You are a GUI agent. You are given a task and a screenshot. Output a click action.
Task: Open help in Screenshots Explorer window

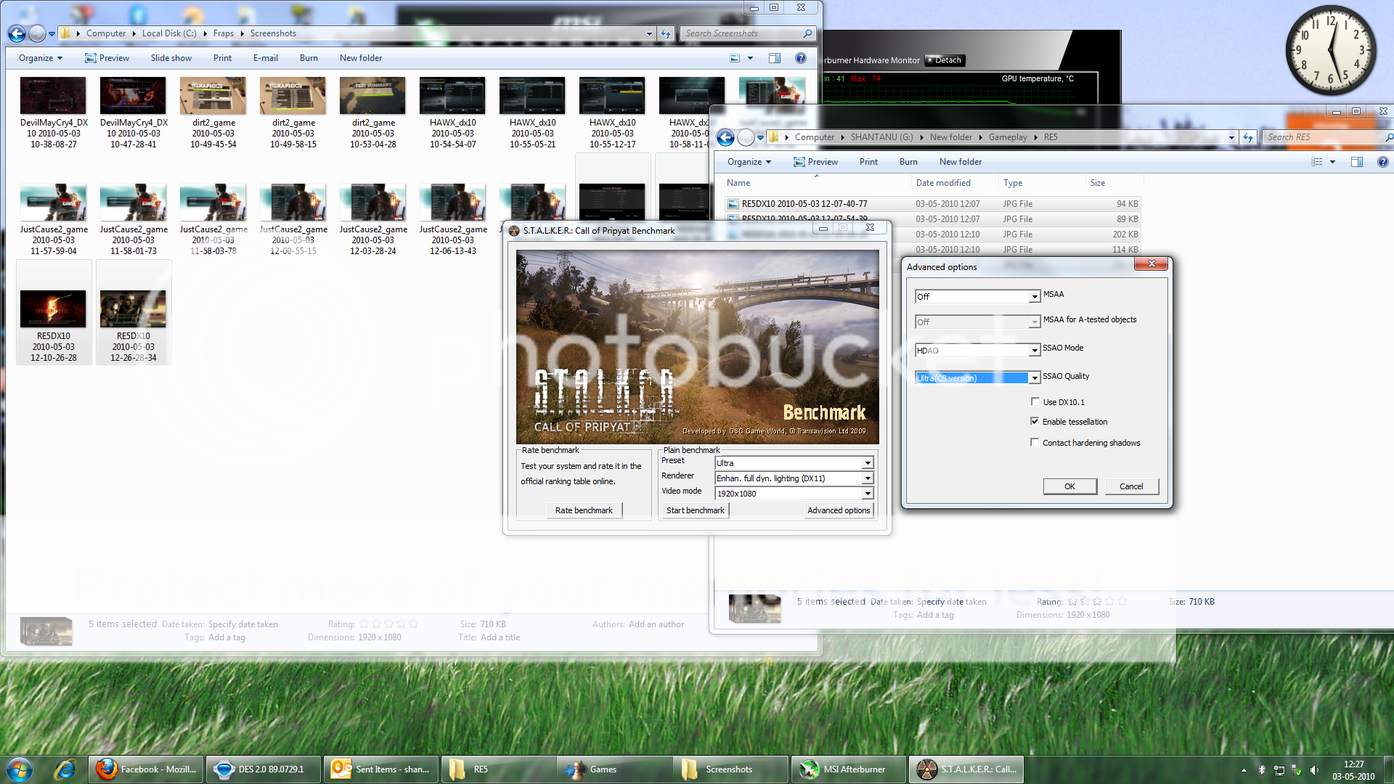[x=800, y=58]
